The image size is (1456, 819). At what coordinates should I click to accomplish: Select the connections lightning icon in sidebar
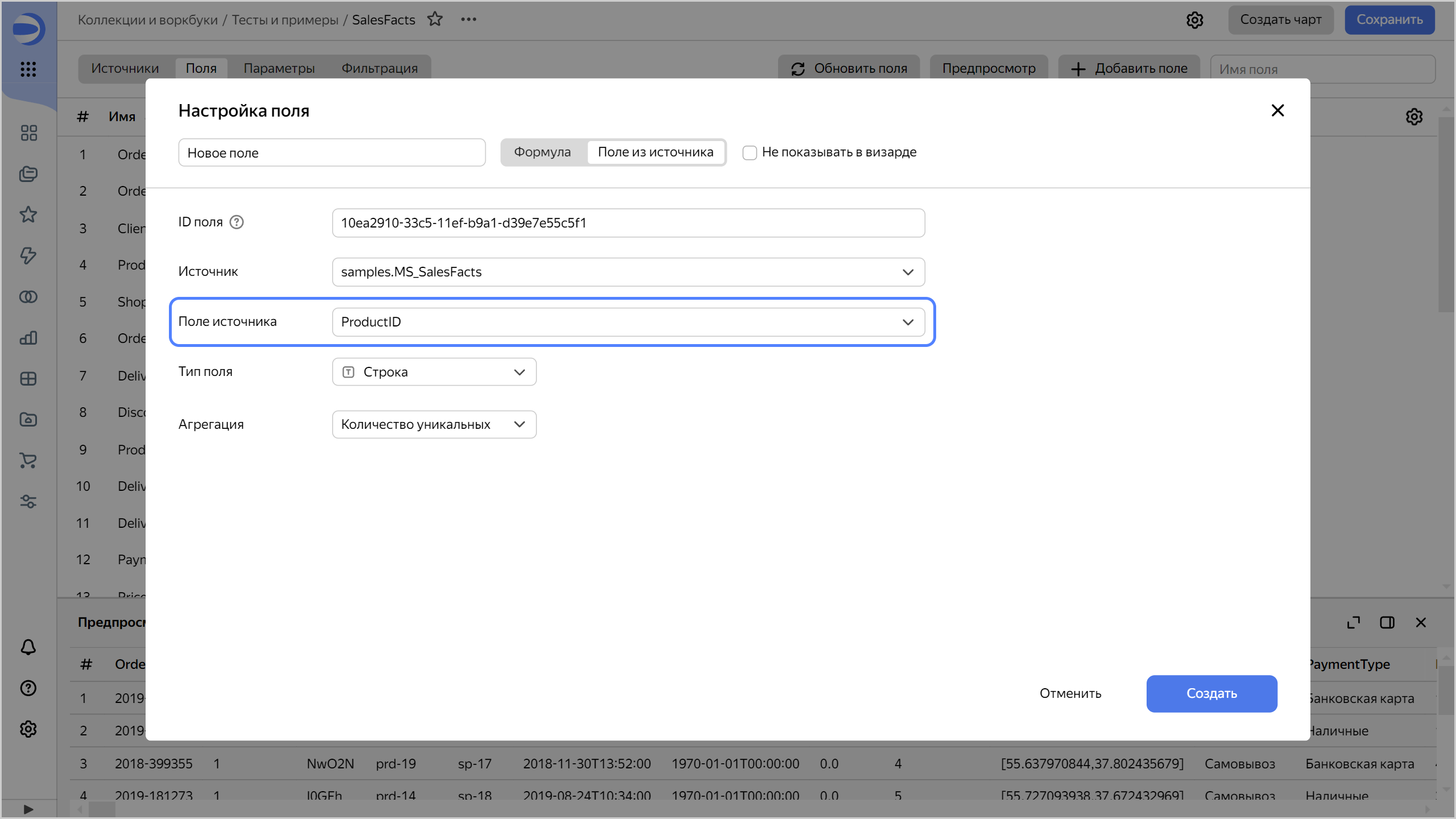point(28,256)
